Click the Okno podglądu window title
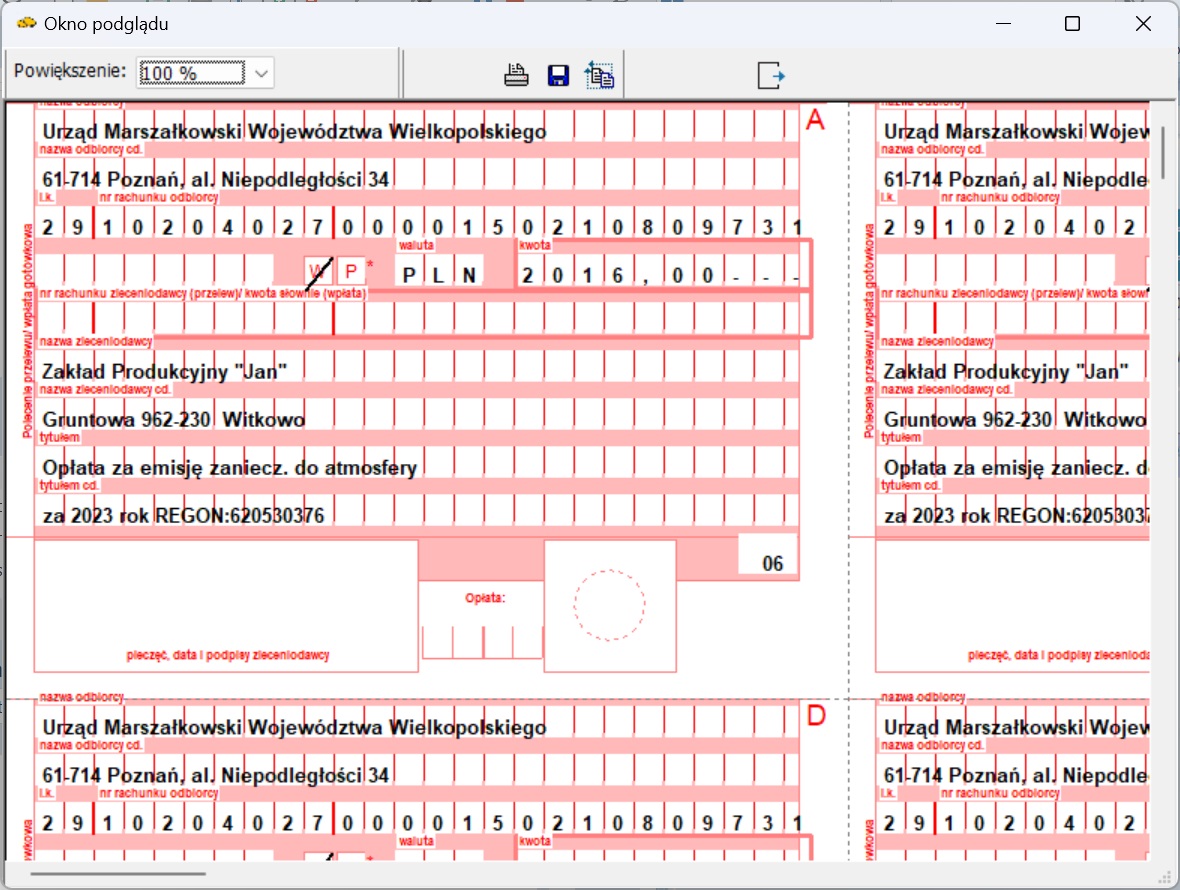This screenshot has height=890, width=1180. point(106,24)
